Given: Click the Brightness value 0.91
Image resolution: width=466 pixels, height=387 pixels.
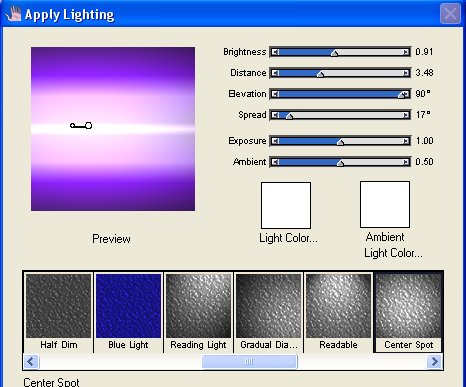Looking at the screenshot, I should 424,52.
